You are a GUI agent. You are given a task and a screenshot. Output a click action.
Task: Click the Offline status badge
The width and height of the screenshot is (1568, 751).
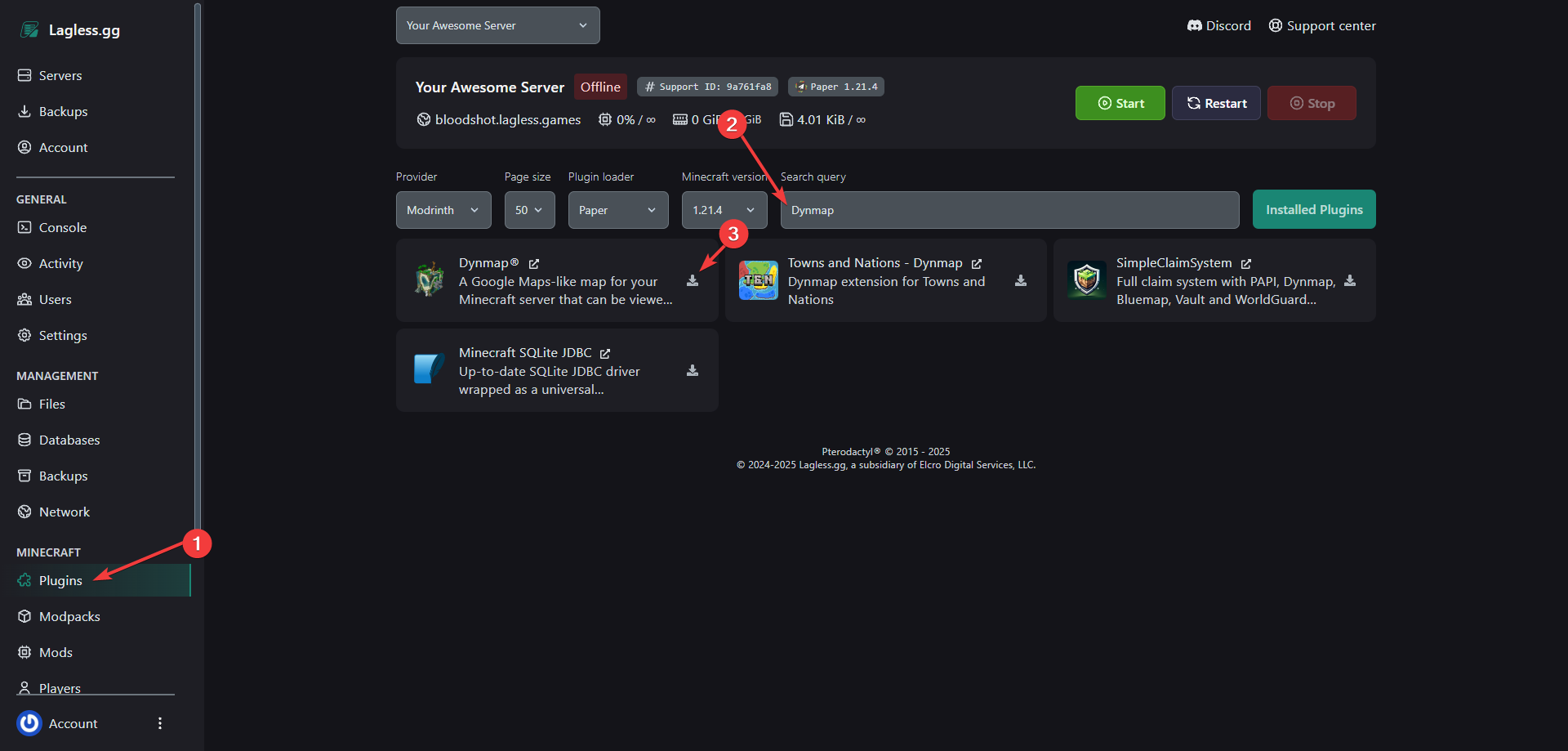click(x=600, y=87)
